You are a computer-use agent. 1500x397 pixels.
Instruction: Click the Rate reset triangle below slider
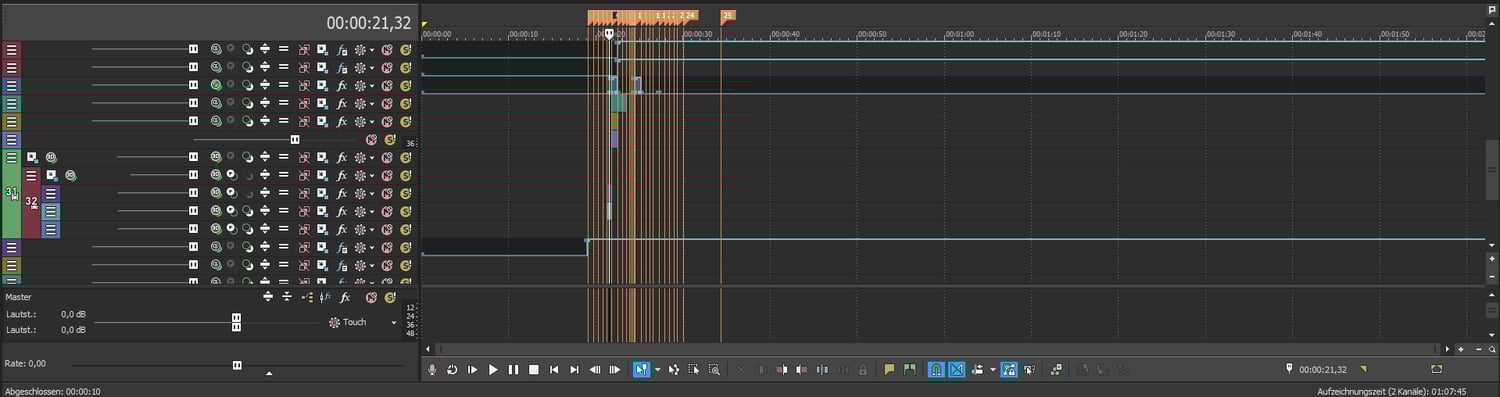[x=269, y=374]
